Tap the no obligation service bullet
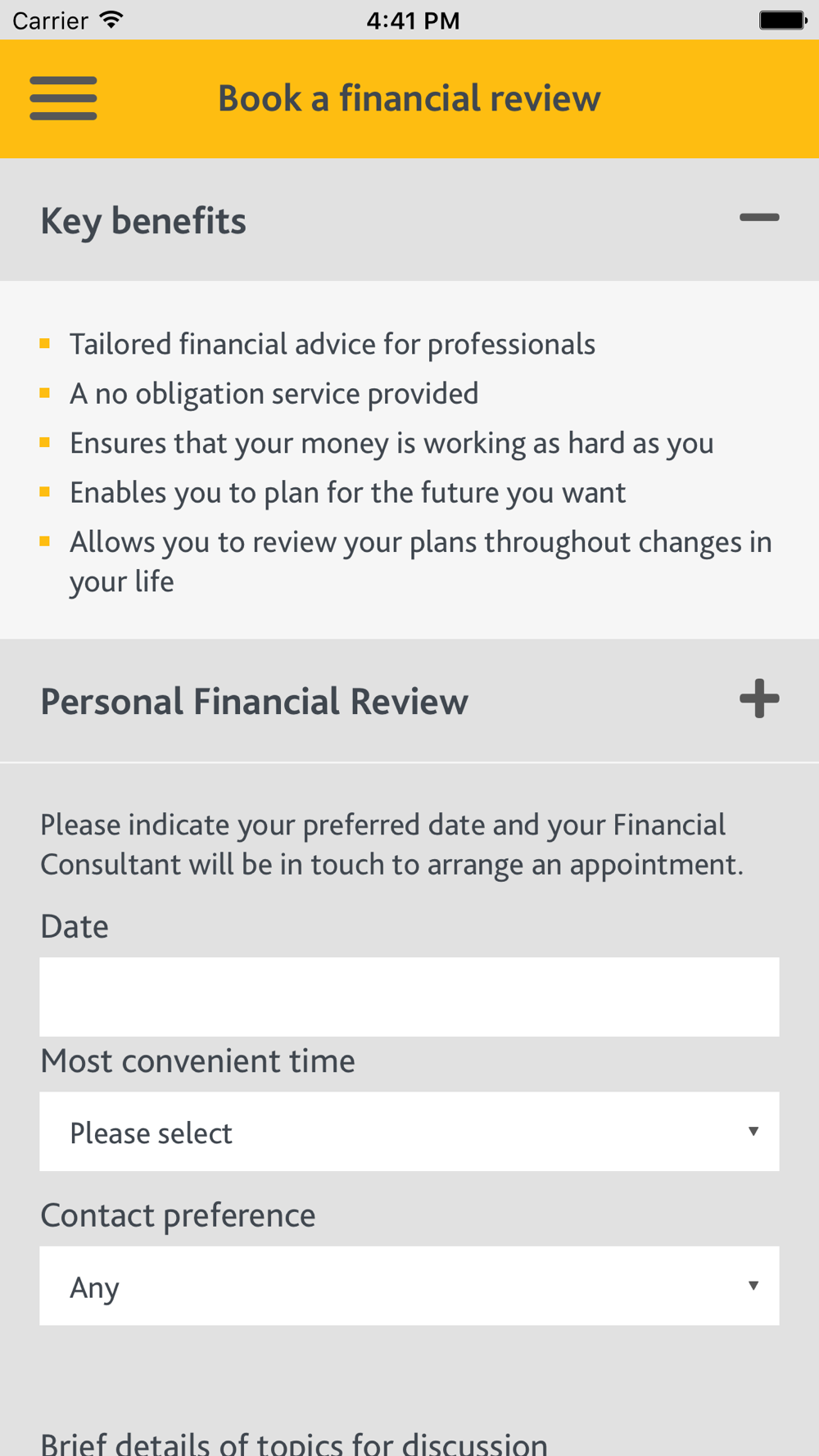 click(x=274, y=394)
